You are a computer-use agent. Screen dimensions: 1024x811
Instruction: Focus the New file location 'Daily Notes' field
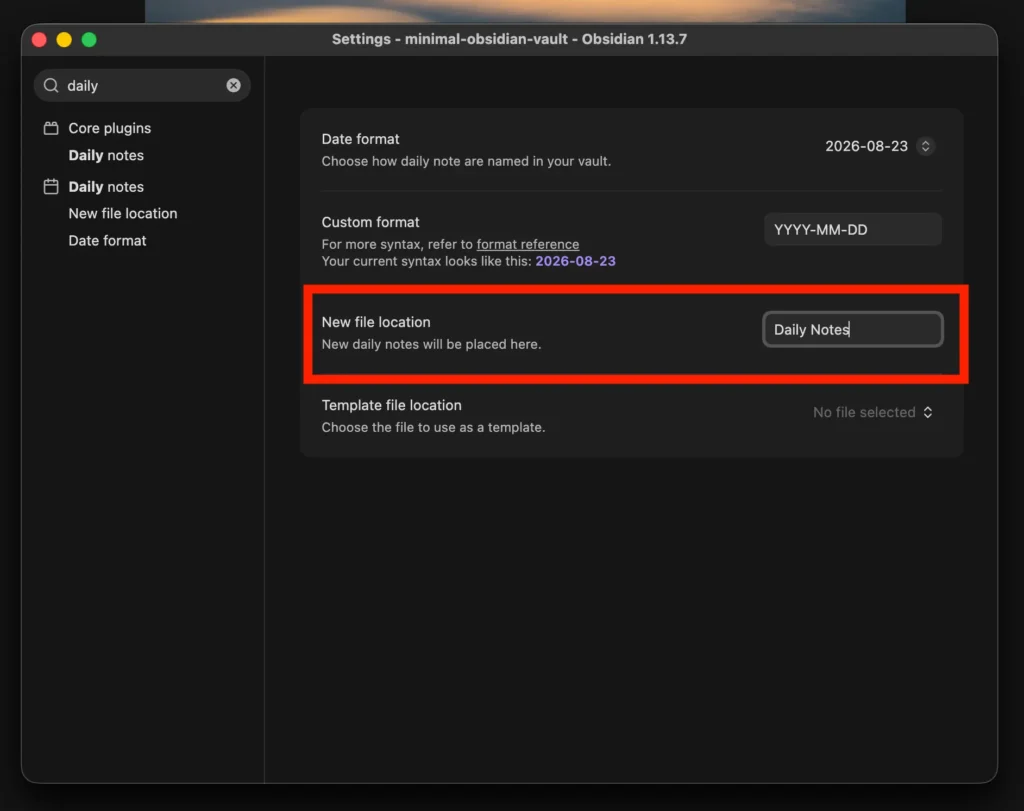pos(852,330)
